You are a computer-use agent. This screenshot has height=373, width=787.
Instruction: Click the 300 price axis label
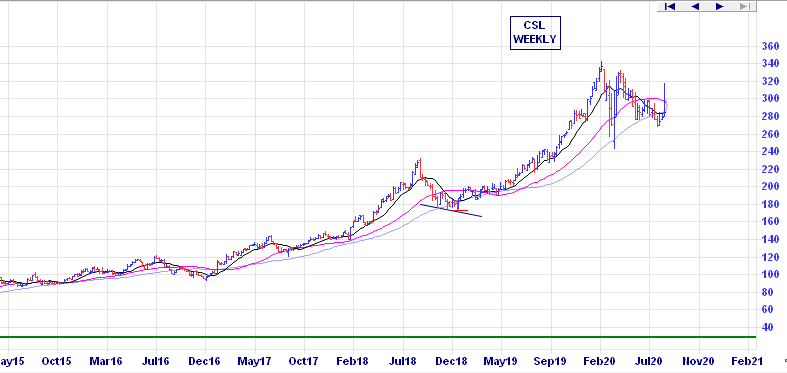tap(770, 99)
